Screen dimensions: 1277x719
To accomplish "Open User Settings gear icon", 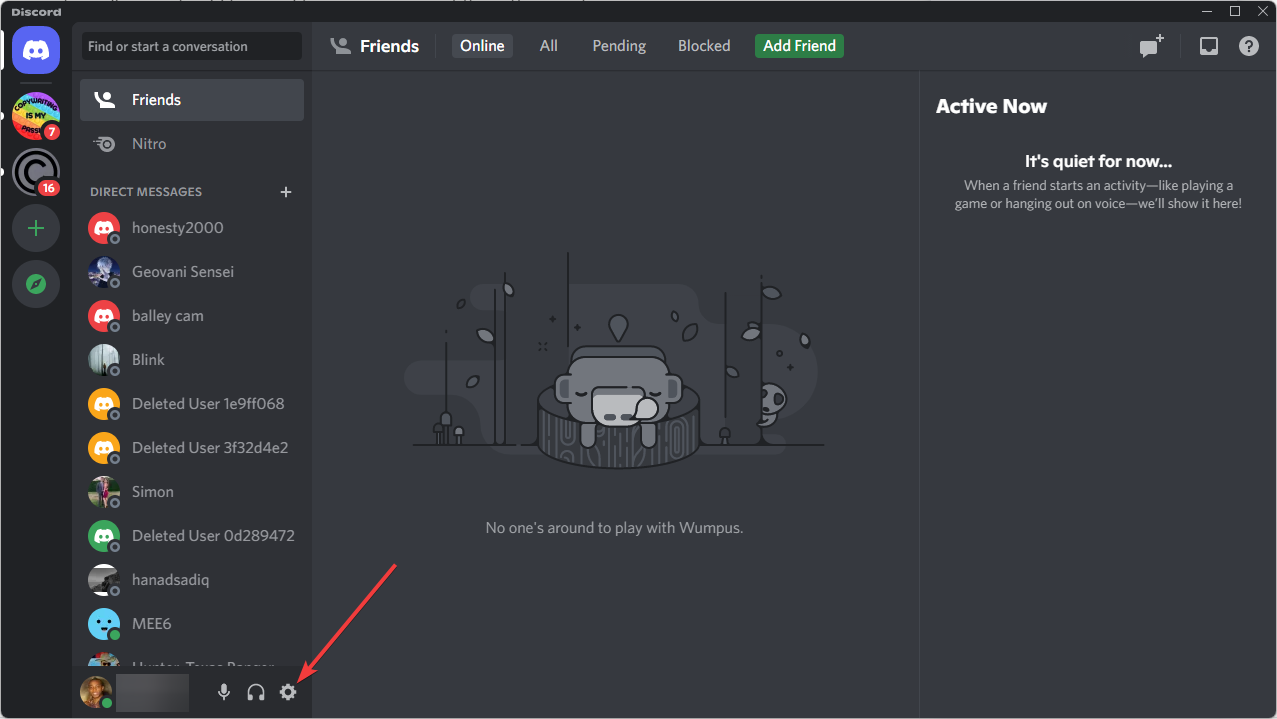I will [288, 692].
